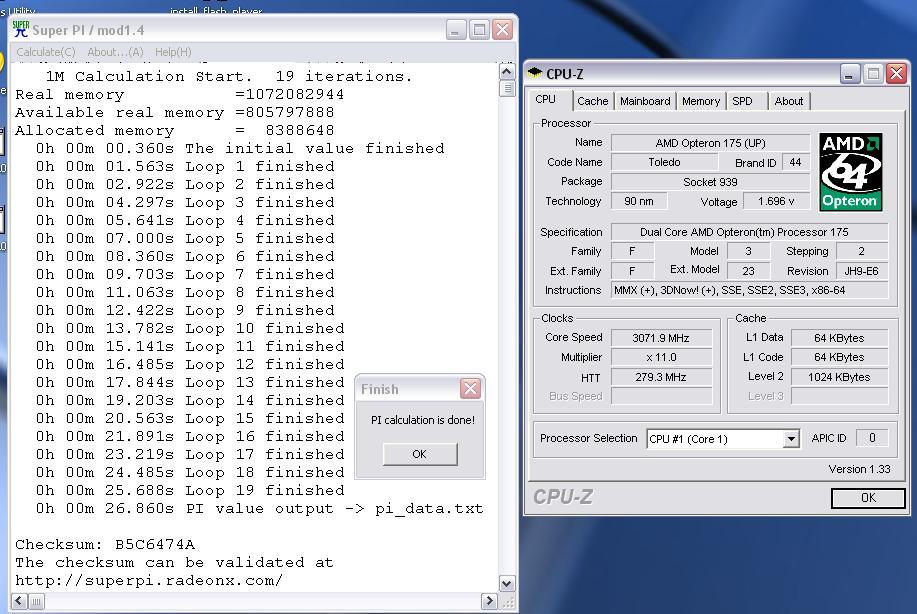Click the APIC ID value field
The image size is (917, 614).
coord(872,438)
